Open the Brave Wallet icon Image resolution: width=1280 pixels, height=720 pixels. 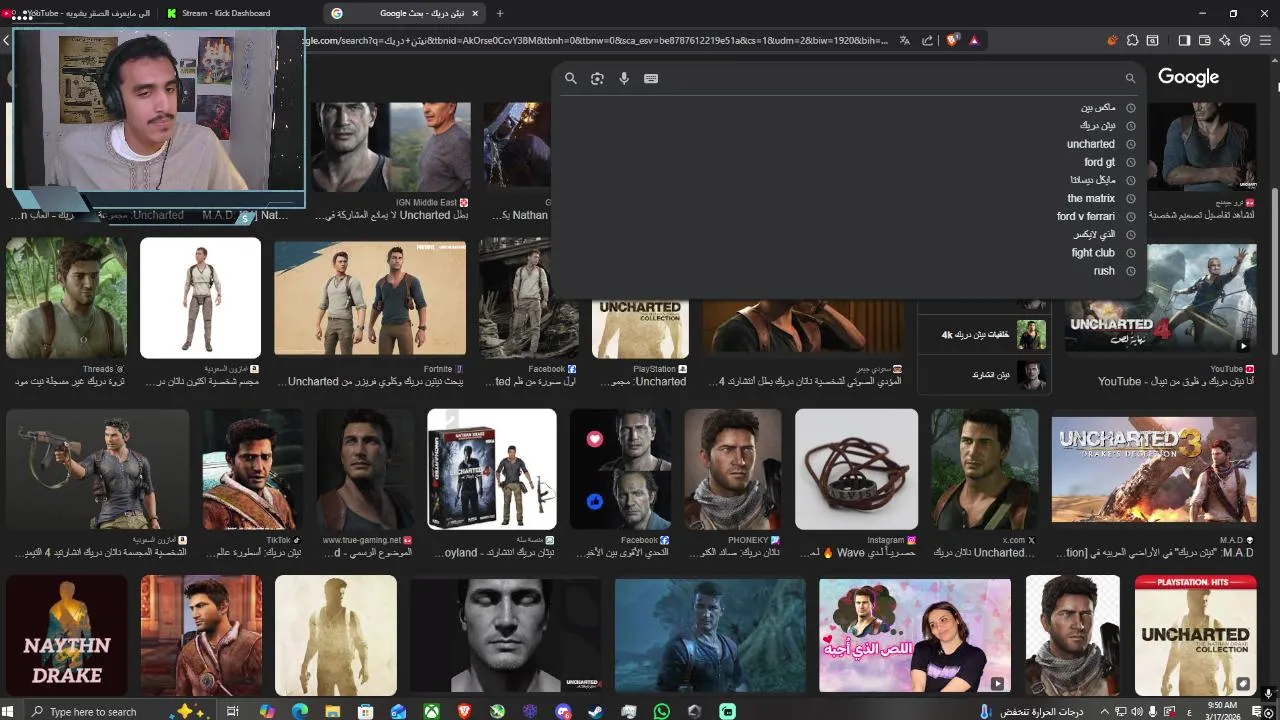click(1204, 40)
